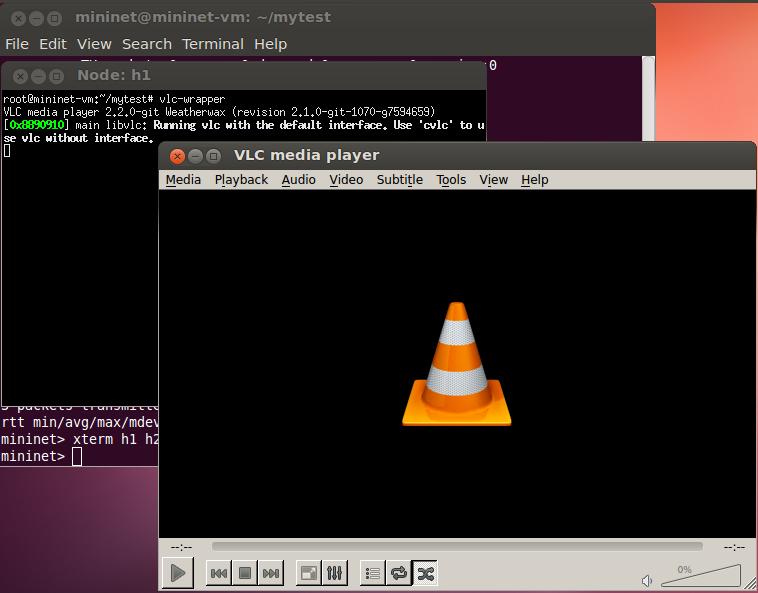Screen dimensions: 758x593
Task: Stop playback in VLC
Action: point(245,573)
